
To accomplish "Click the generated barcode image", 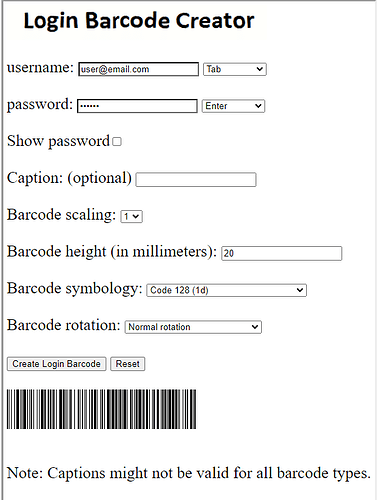I will pyautogui.click(x=101, y=409).
